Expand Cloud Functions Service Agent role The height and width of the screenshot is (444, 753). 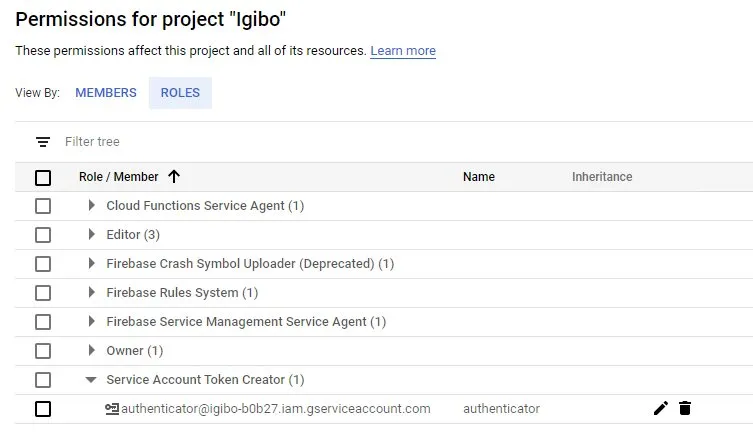[x=92, y=206]
